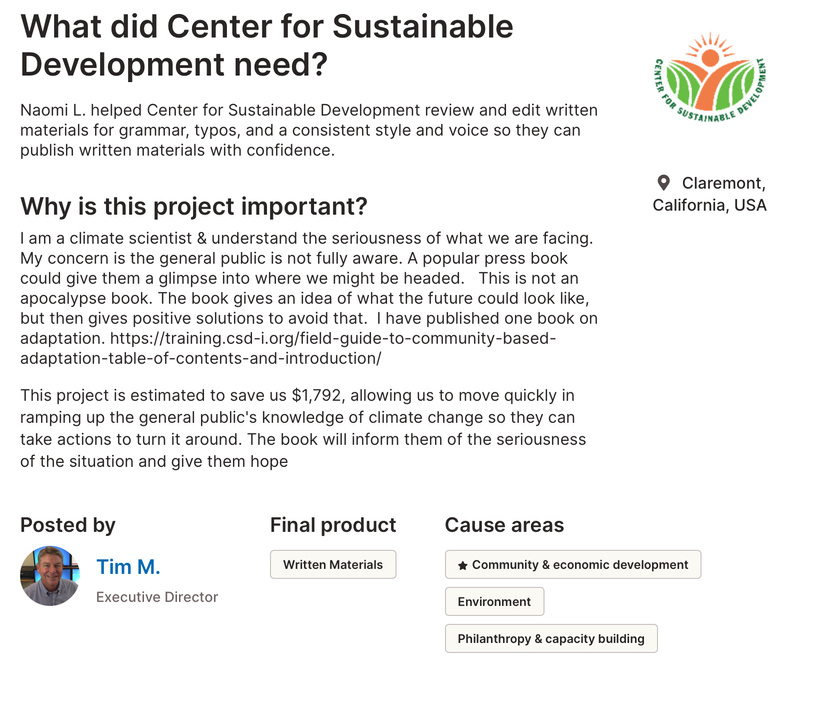Image resolution: width=820 pixels, height=717 pixels.
Task: Click the 'Posted by' section heading
Action: [x=67, y=525]
